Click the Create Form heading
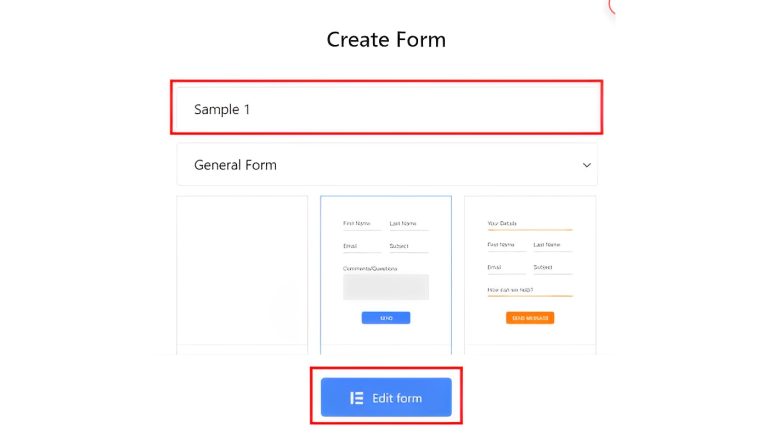This screenshot has height=439, width=768. point(386,40)
